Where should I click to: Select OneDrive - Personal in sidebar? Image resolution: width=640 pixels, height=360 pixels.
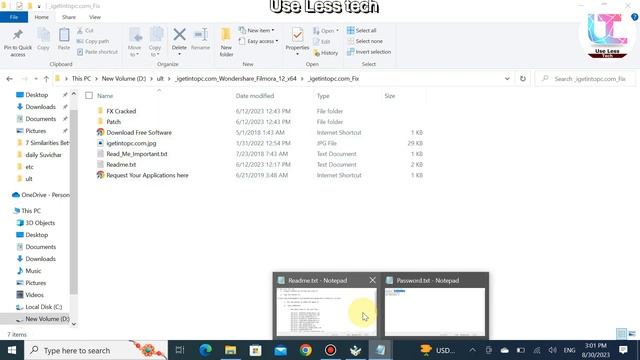coord(45,195)
